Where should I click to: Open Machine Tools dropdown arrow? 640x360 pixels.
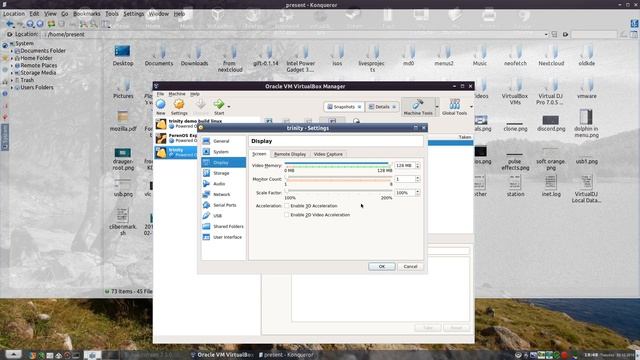(x=437, y=107)
